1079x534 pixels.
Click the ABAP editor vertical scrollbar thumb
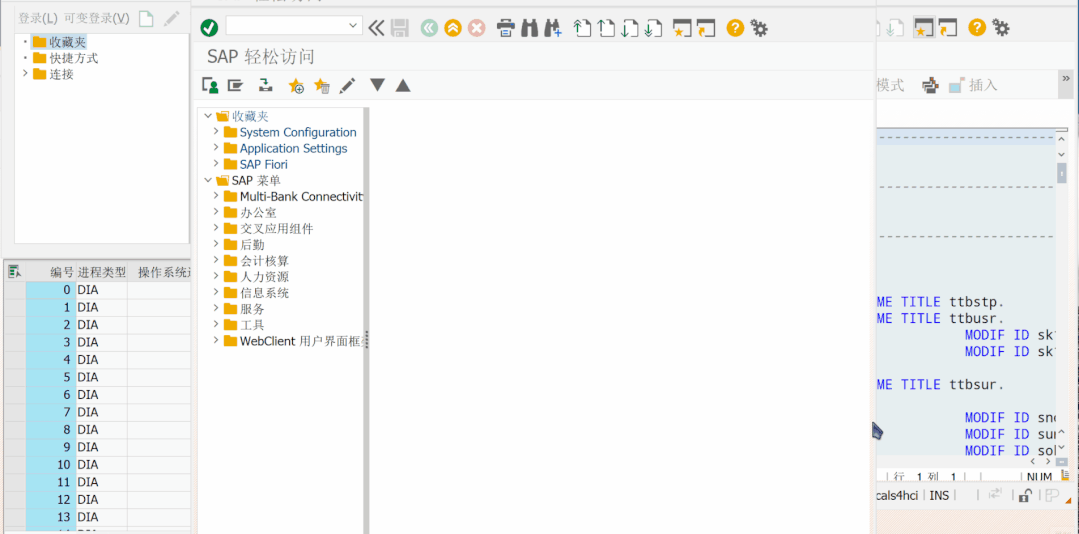pos(1062,173)
